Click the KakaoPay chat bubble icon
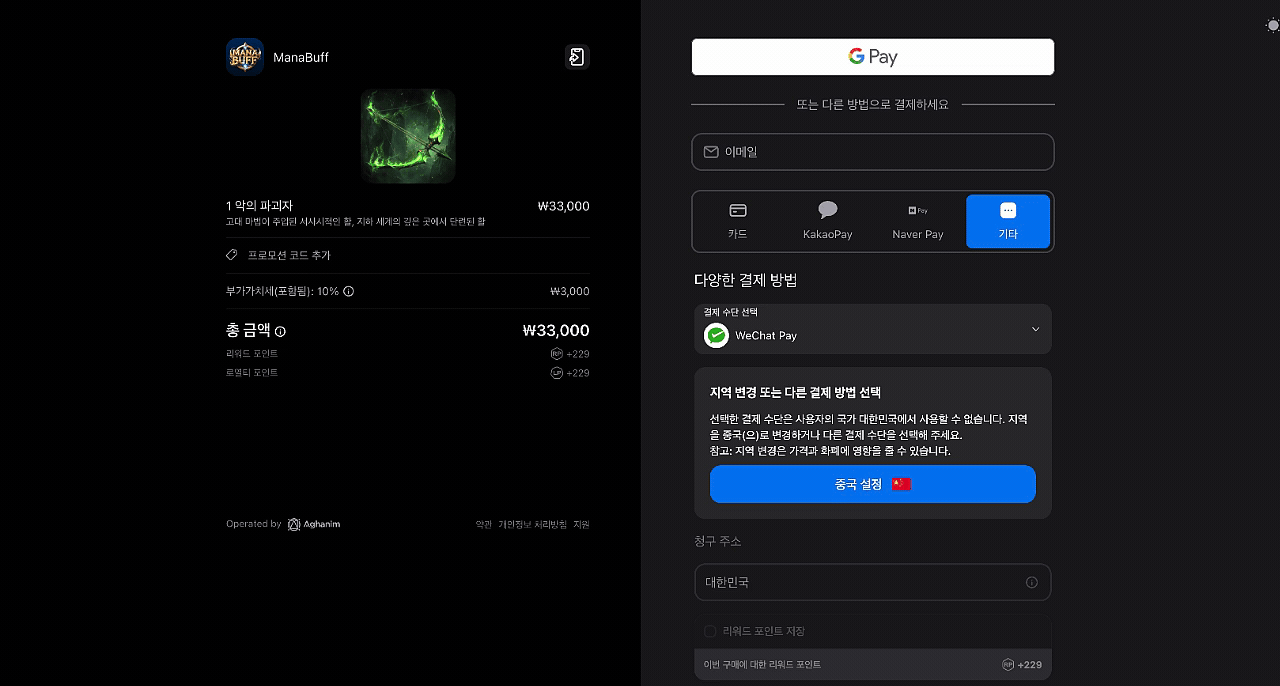 pyautogui.click(x=827, y=210)
